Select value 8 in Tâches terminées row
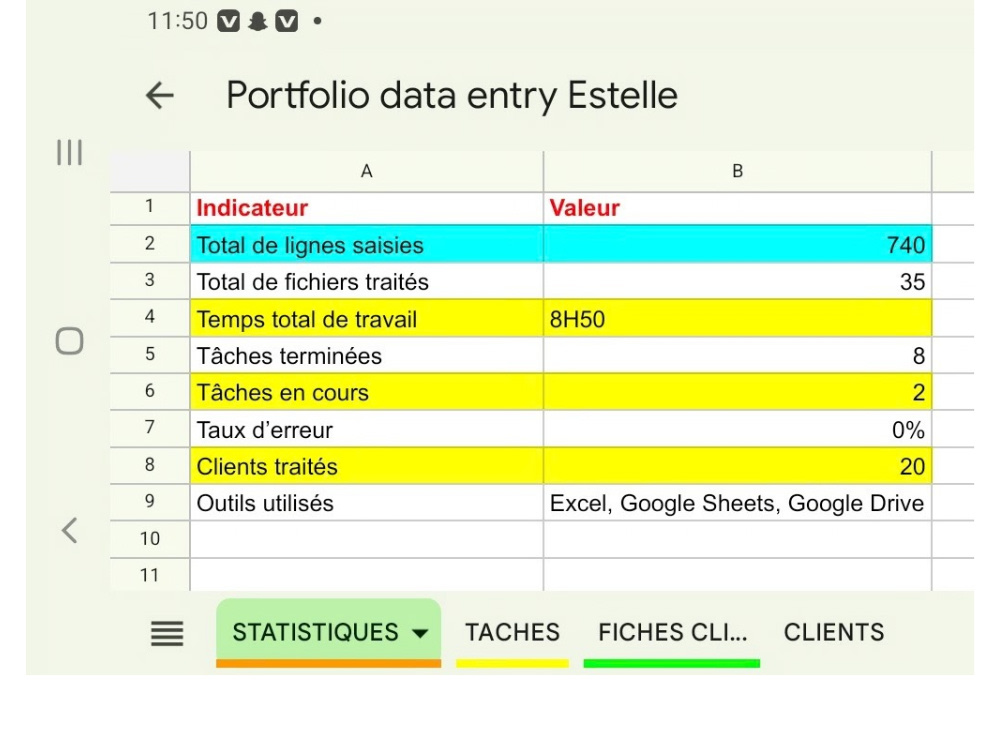This screenshot has height=750, width=1000. click(x=738, y=355)
